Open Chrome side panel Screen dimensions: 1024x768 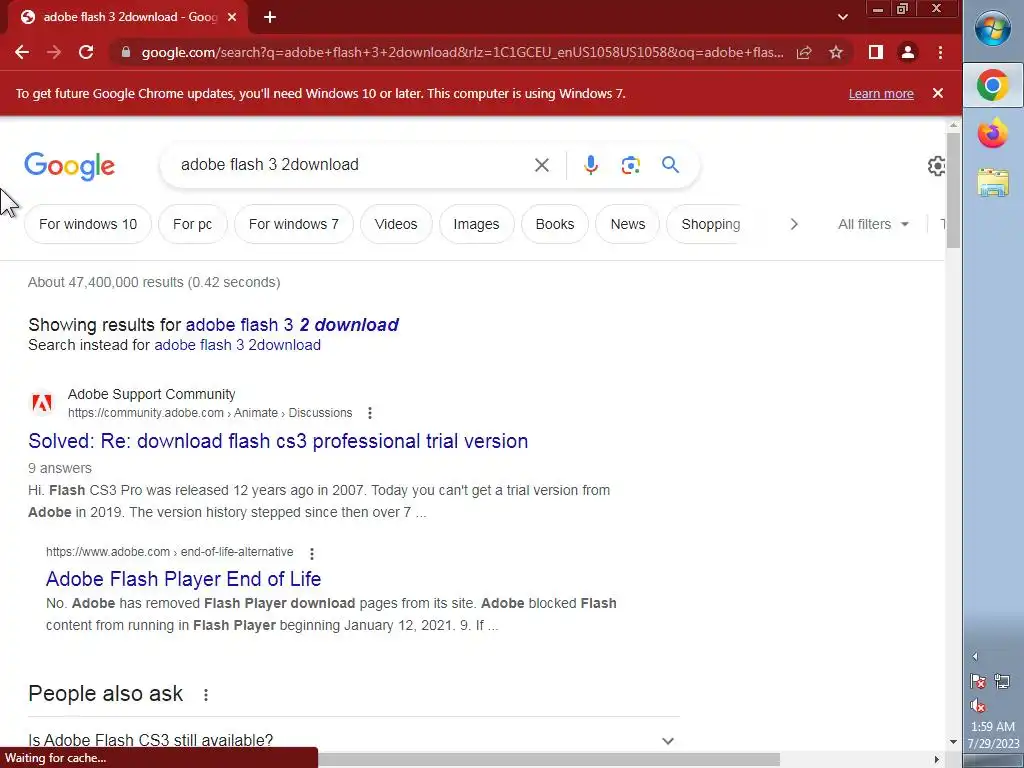[x=876, y=53]
